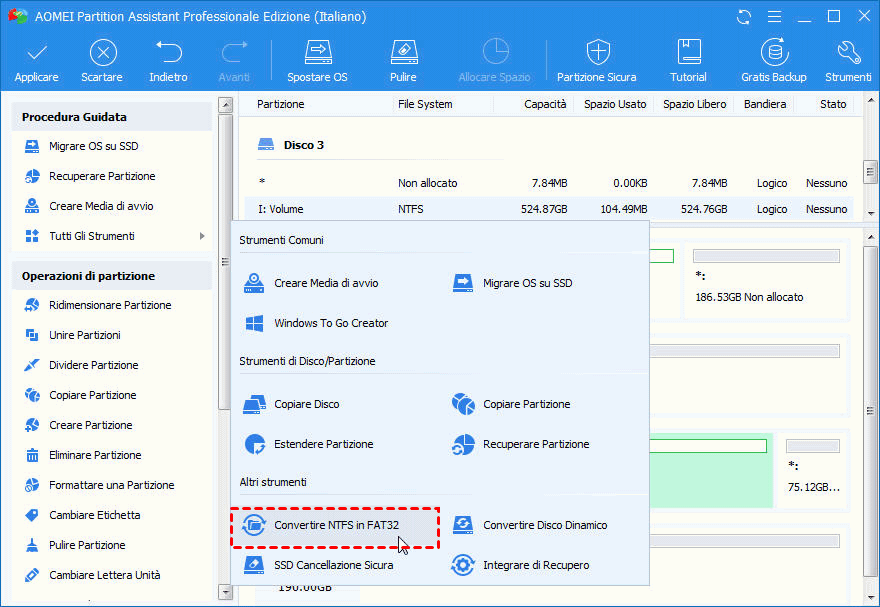Select the Pulire wipe icon

pos(403,60)
